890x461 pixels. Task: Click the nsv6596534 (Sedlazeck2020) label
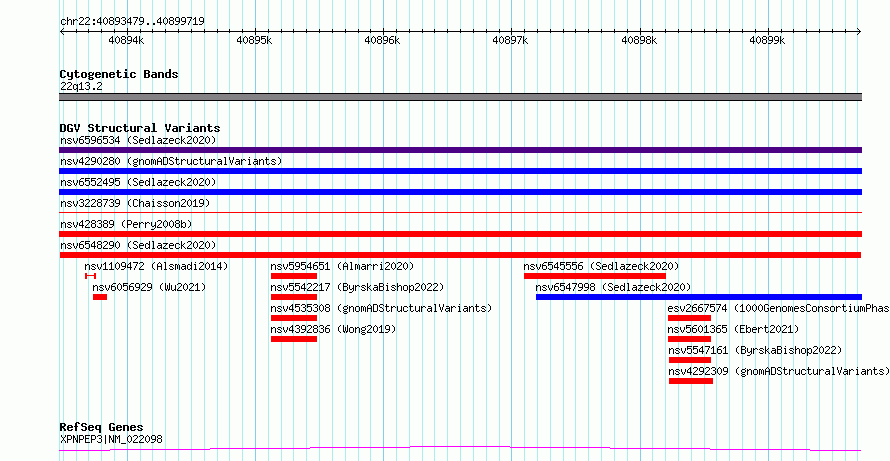[138, 140]
